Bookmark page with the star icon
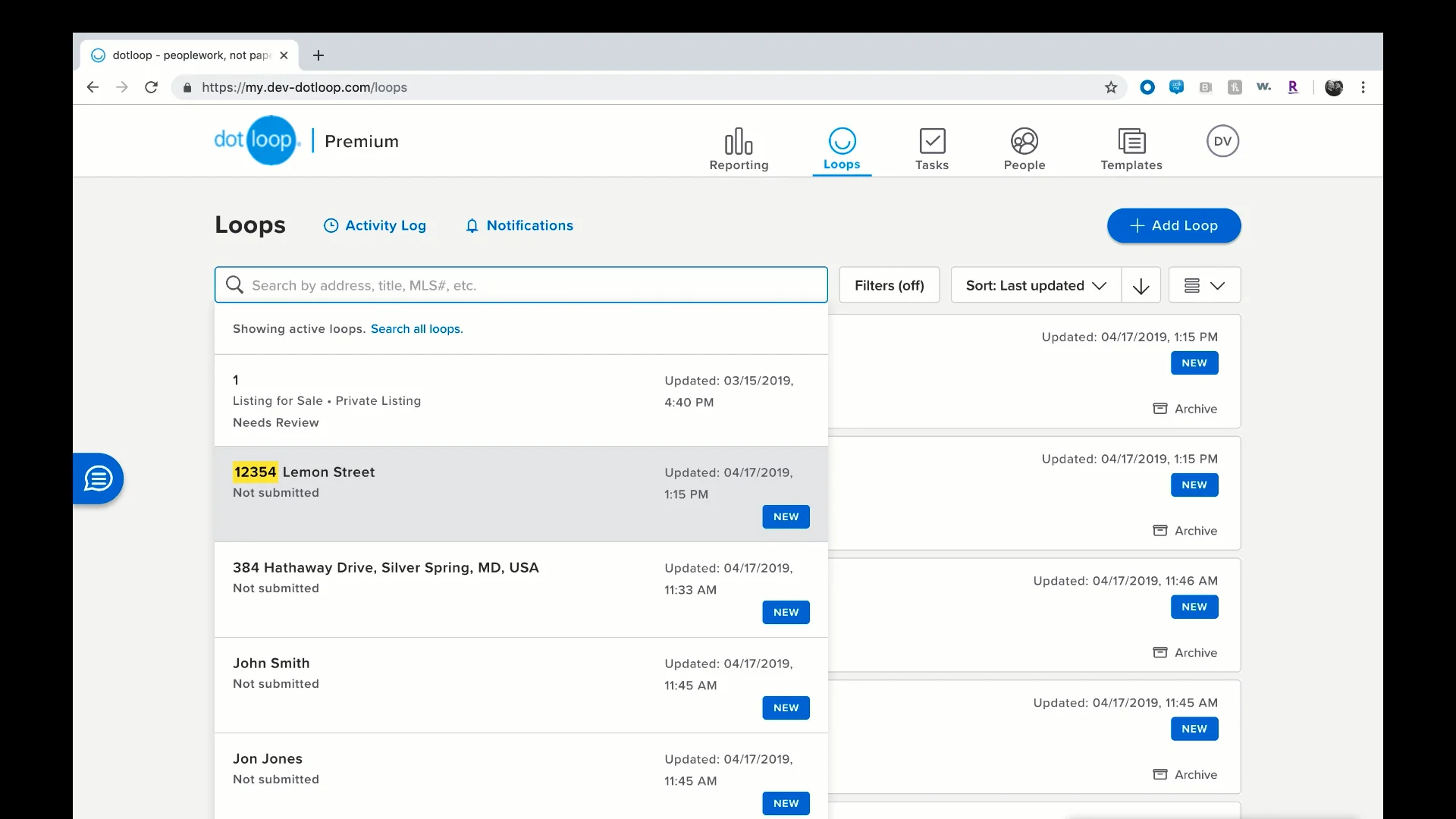Image resolution: width=1456 pixels, height=819 pixels. coord(1110,87)
